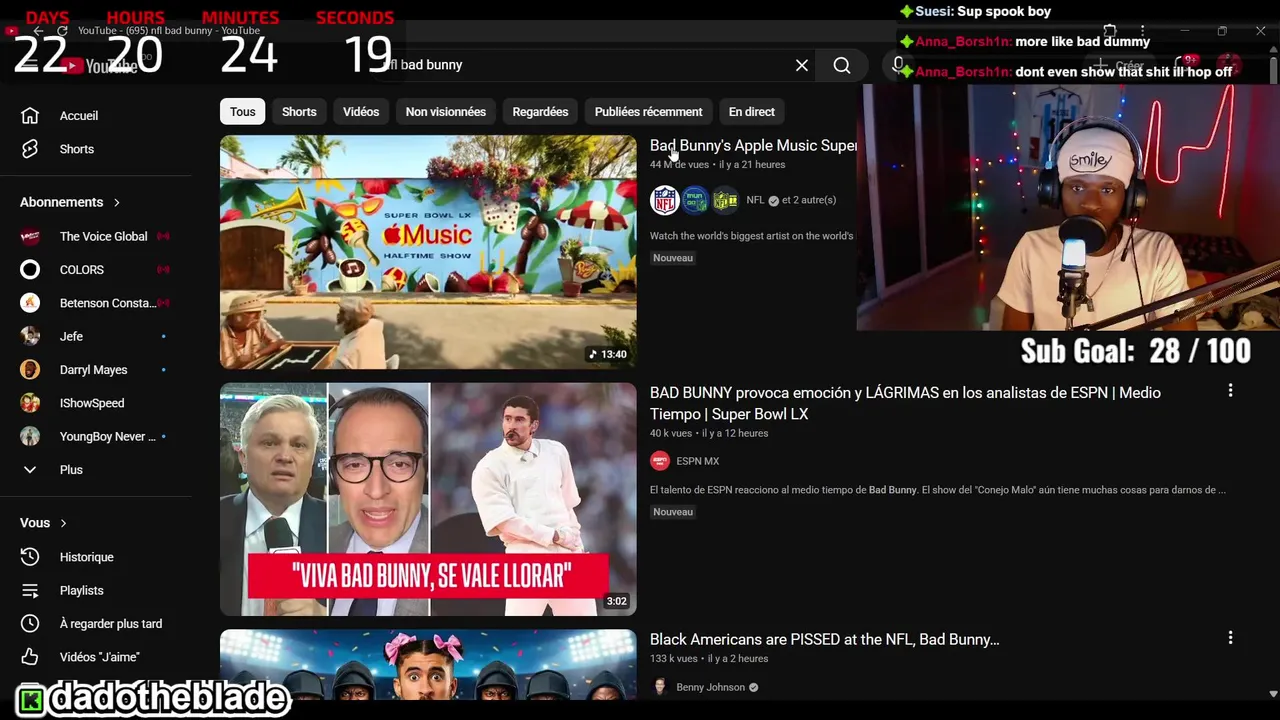1280x720 pixels.
Task: Open ESPN MX channel logo
Action: pyautogui.click(x=659, y=461)
